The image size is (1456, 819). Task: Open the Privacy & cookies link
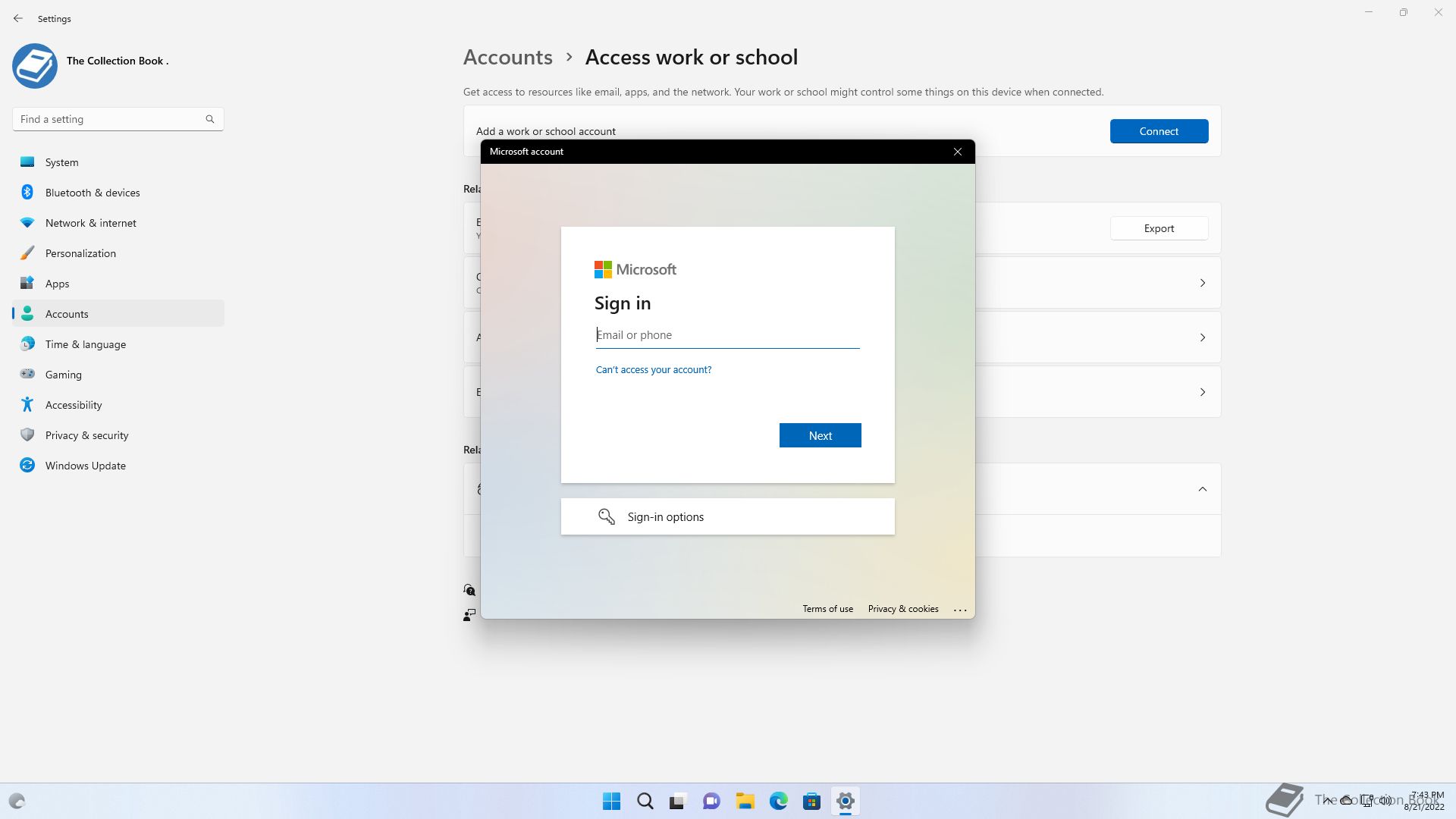click(x=903, y=609)
